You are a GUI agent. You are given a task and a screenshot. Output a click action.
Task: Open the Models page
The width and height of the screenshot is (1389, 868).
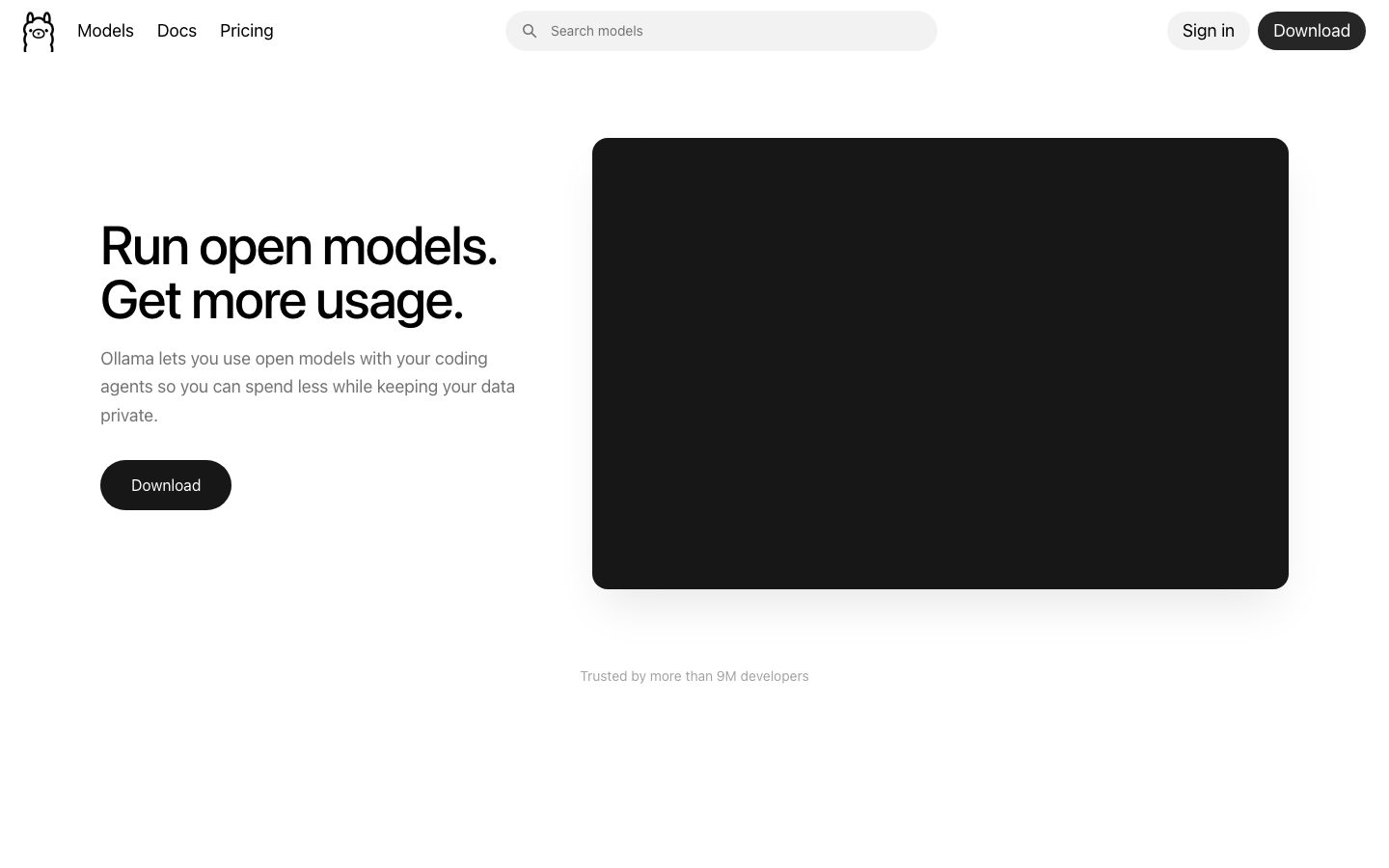coord(105,31)
